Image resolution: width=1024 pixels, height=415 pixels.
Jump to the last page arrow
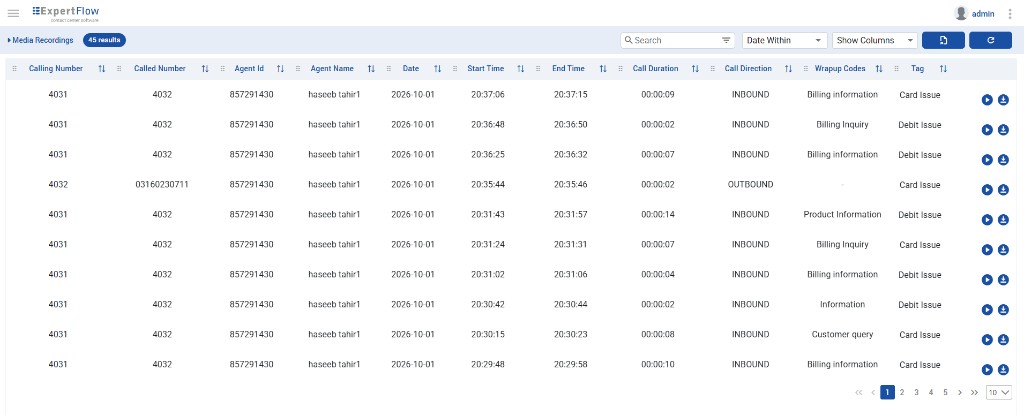[x=974, y=392]
